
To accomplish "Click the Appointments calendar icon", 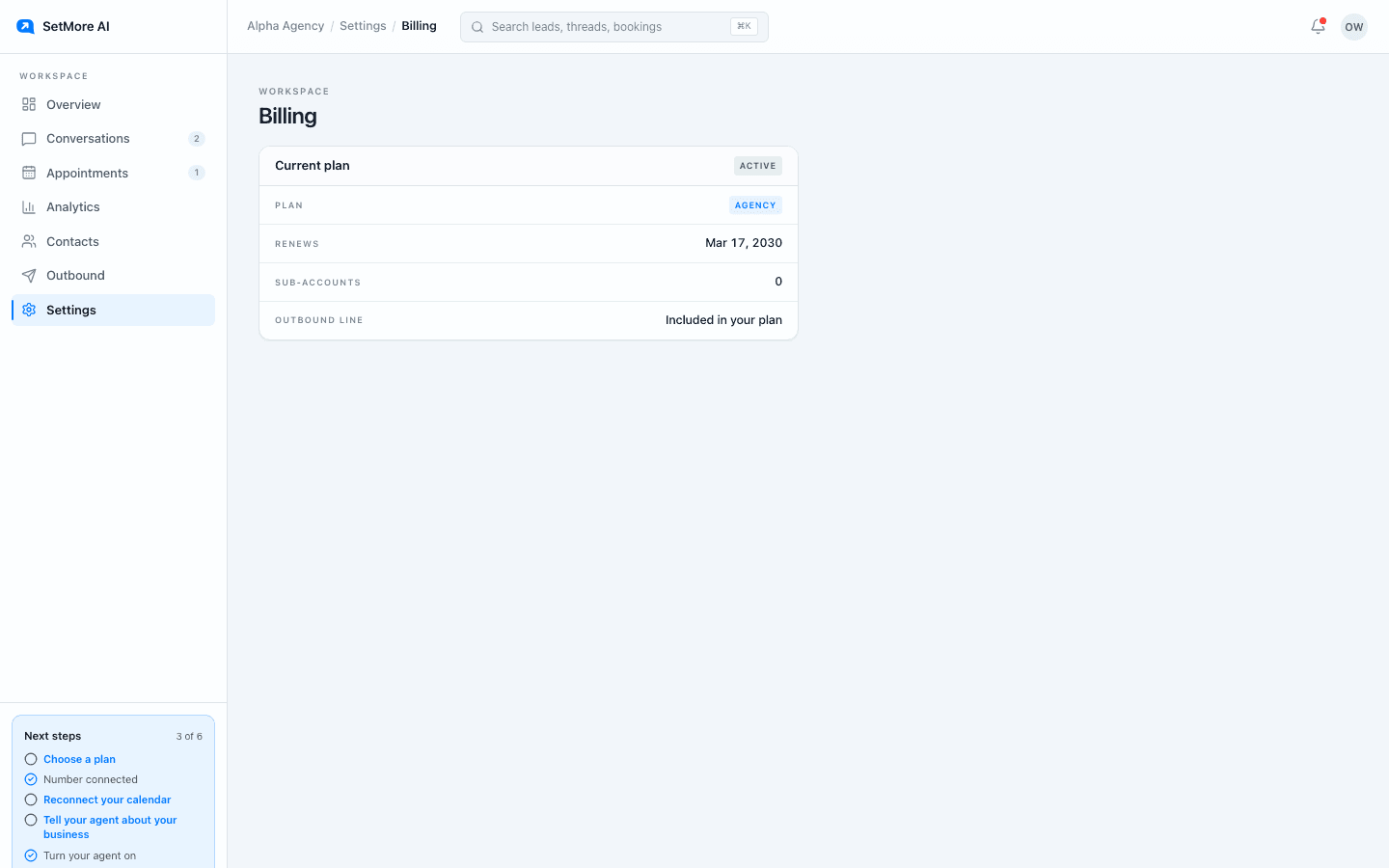I will tap(29, 173).
